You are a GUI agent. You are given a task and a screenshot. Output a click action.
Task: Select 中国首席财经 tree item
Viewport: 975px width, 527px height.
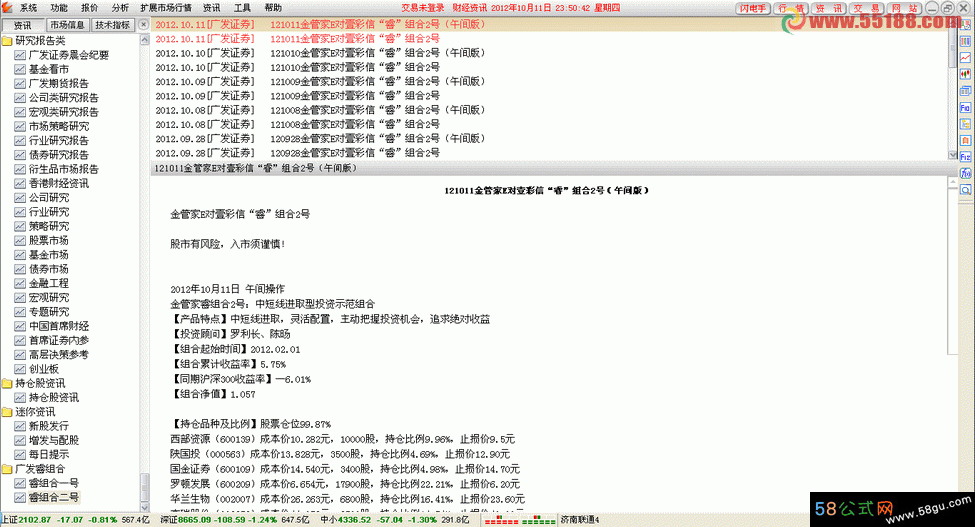58,326
